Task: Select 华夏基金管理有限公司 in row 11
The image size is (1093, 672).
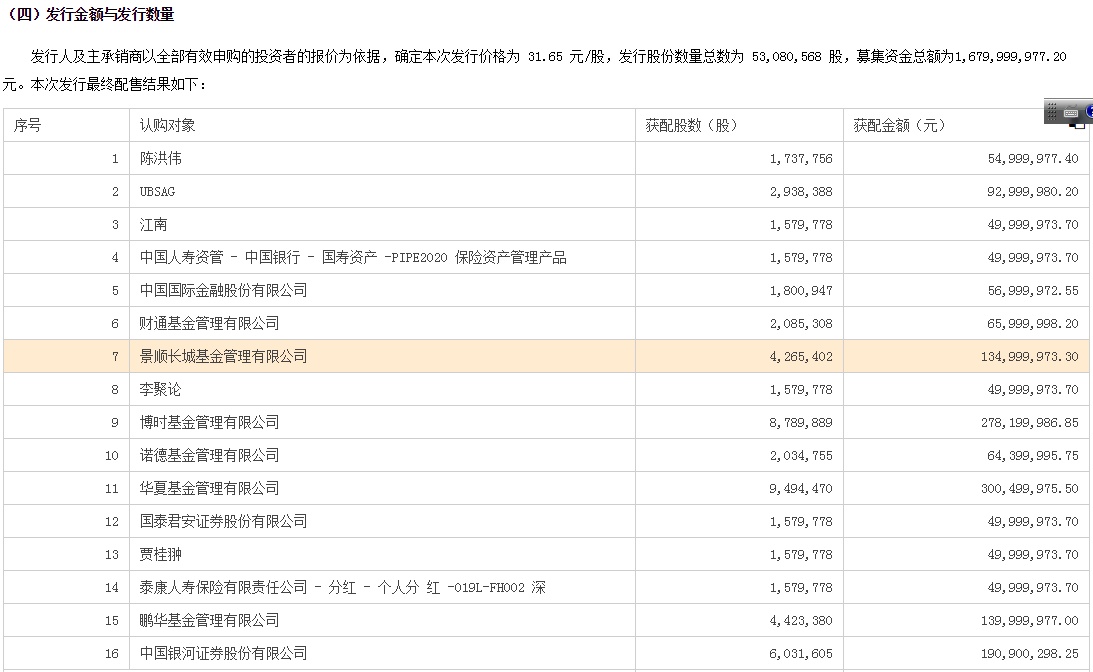Action: [x=209, y=488]
